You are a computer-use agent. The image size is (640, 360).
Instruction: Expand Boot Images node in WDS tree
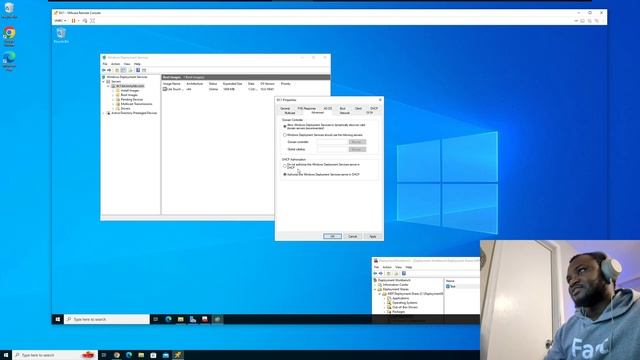[x=113, y=95]
